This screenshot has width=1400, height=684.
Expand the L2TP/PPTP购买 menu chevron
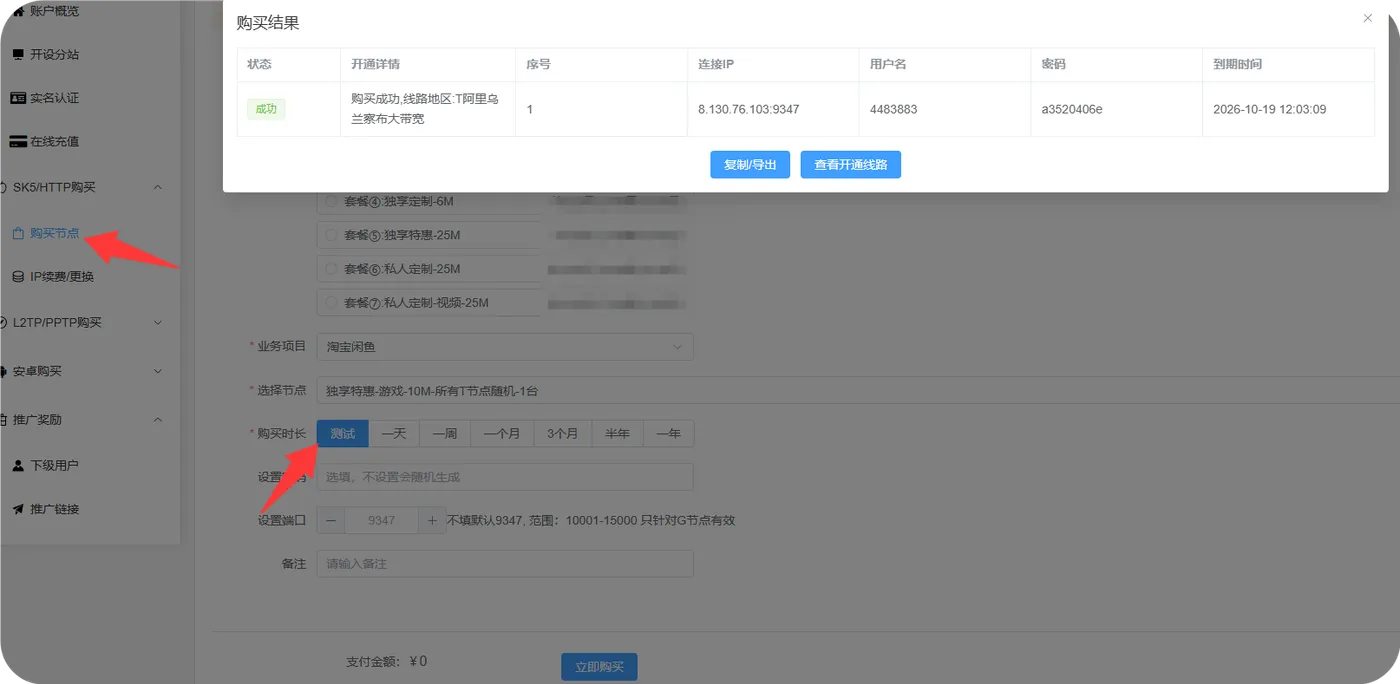coord(158,323)
